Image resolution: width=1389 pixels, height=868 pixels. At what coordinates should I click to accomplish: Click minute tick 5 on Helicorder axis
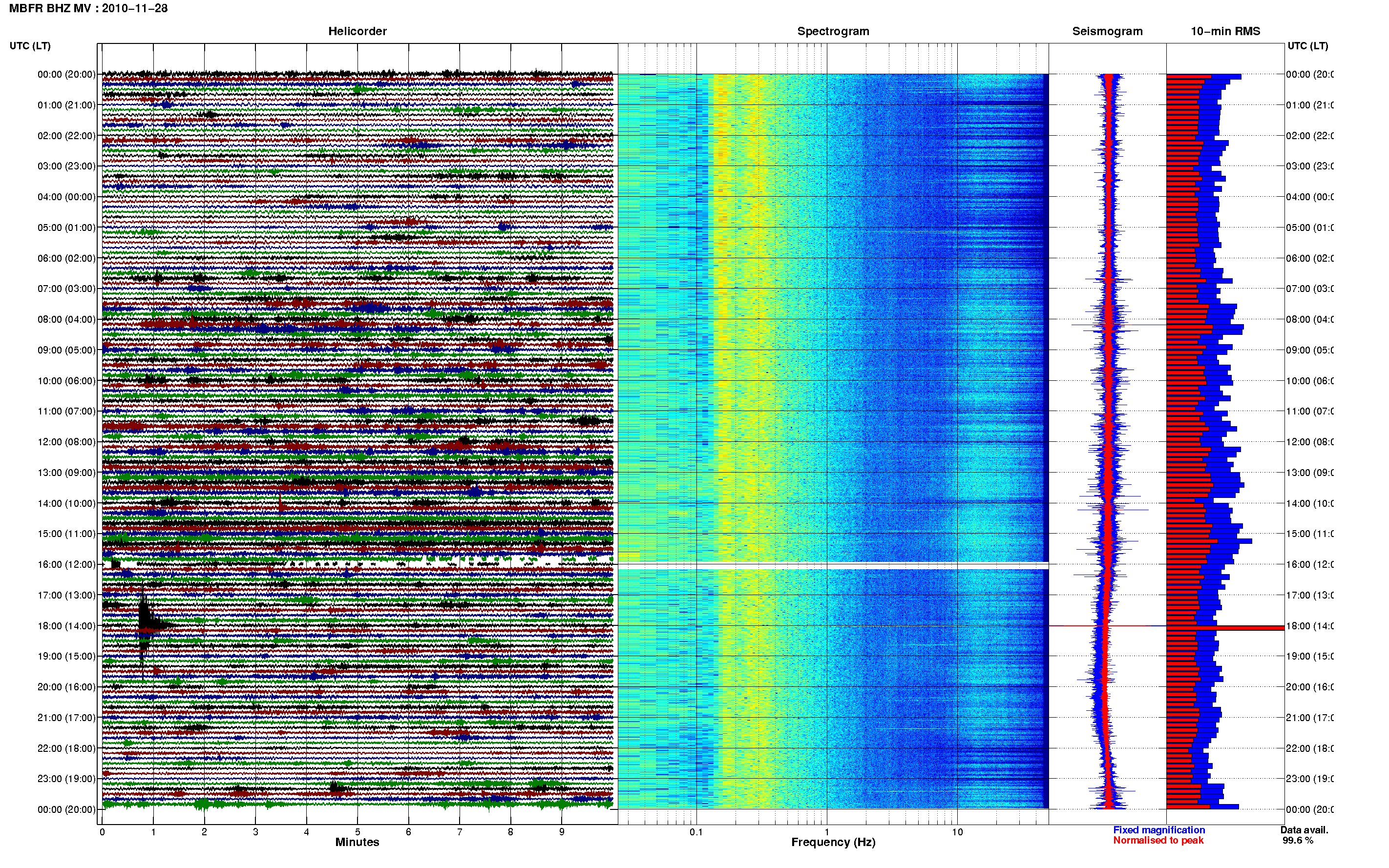[358, 832]
